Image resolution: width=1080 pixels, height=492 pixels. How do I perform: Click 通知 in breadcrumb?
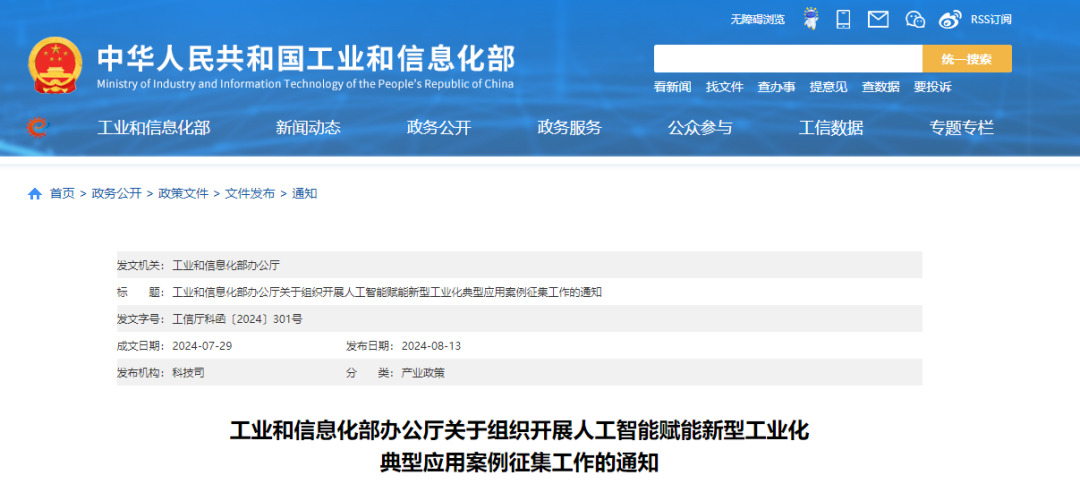point(304,194)
